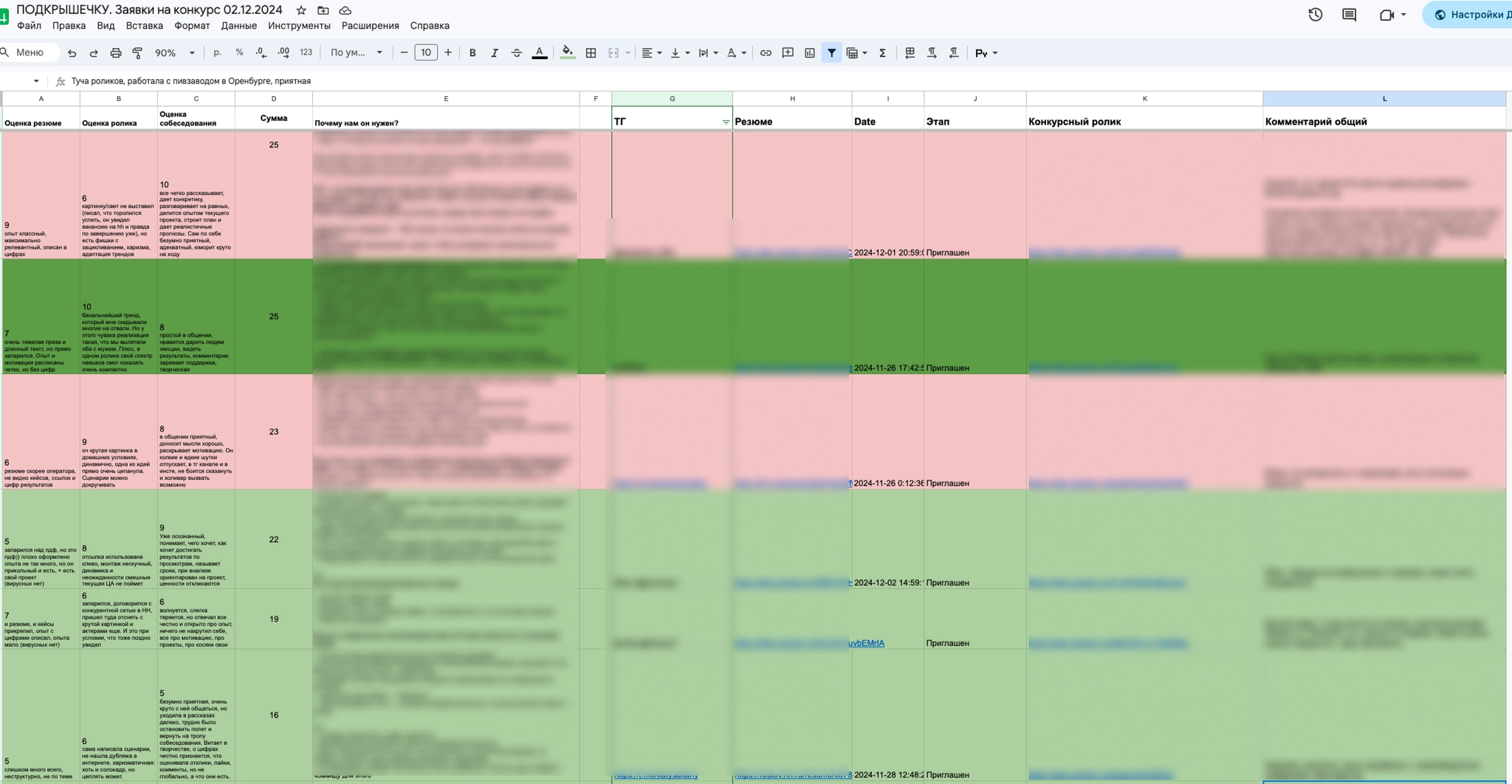Toggle bold formatting

472,53
